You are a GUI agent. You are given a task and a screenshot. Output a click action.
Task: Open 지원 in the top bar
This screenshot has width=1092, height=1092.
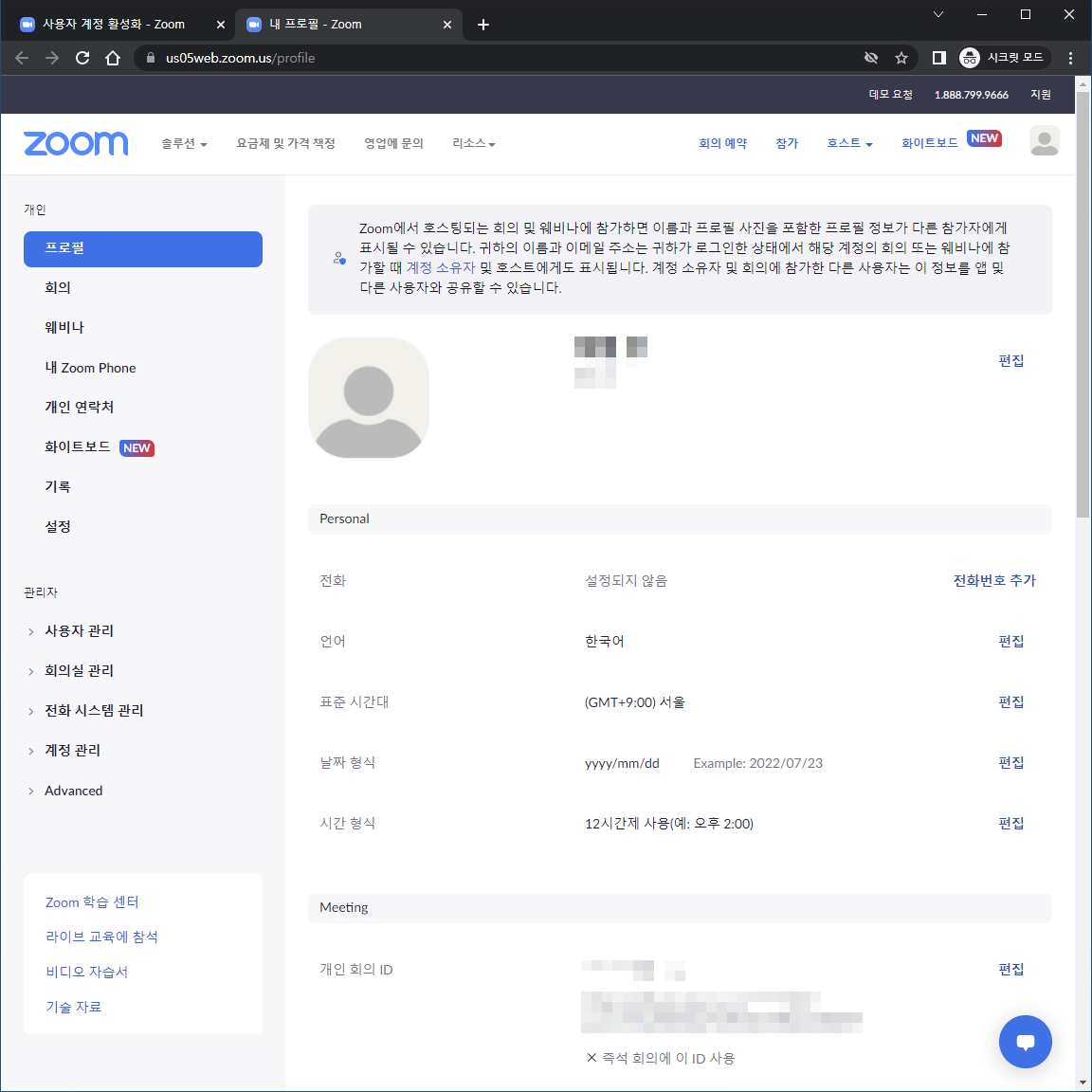tap(1041, 95)
